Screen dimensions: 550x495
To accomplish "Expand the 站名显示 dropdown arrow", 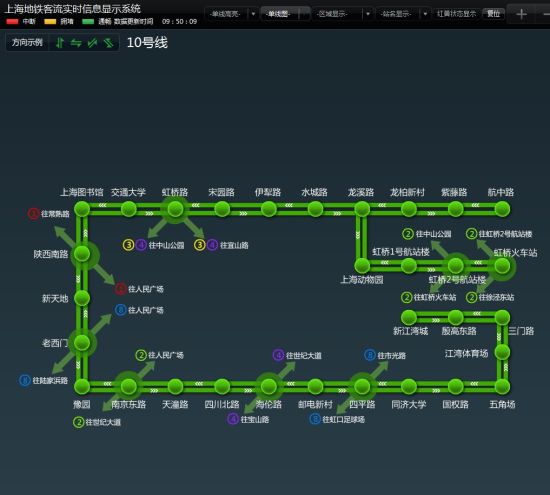I will [x=425, y=14].
